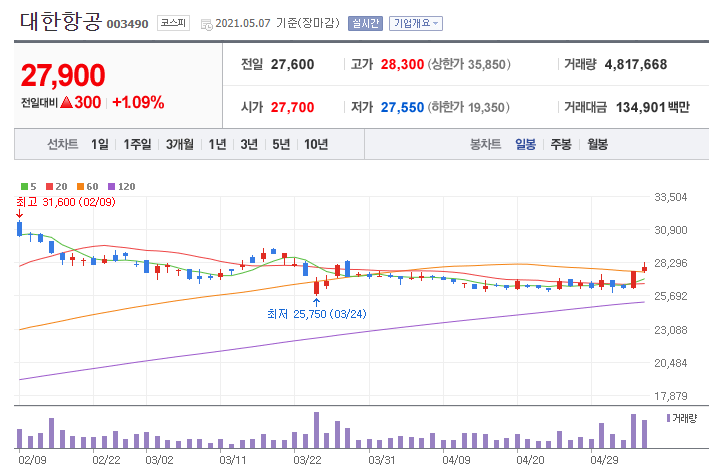
Task: Click the 04/20 date axis label
Action: point(530,460)
